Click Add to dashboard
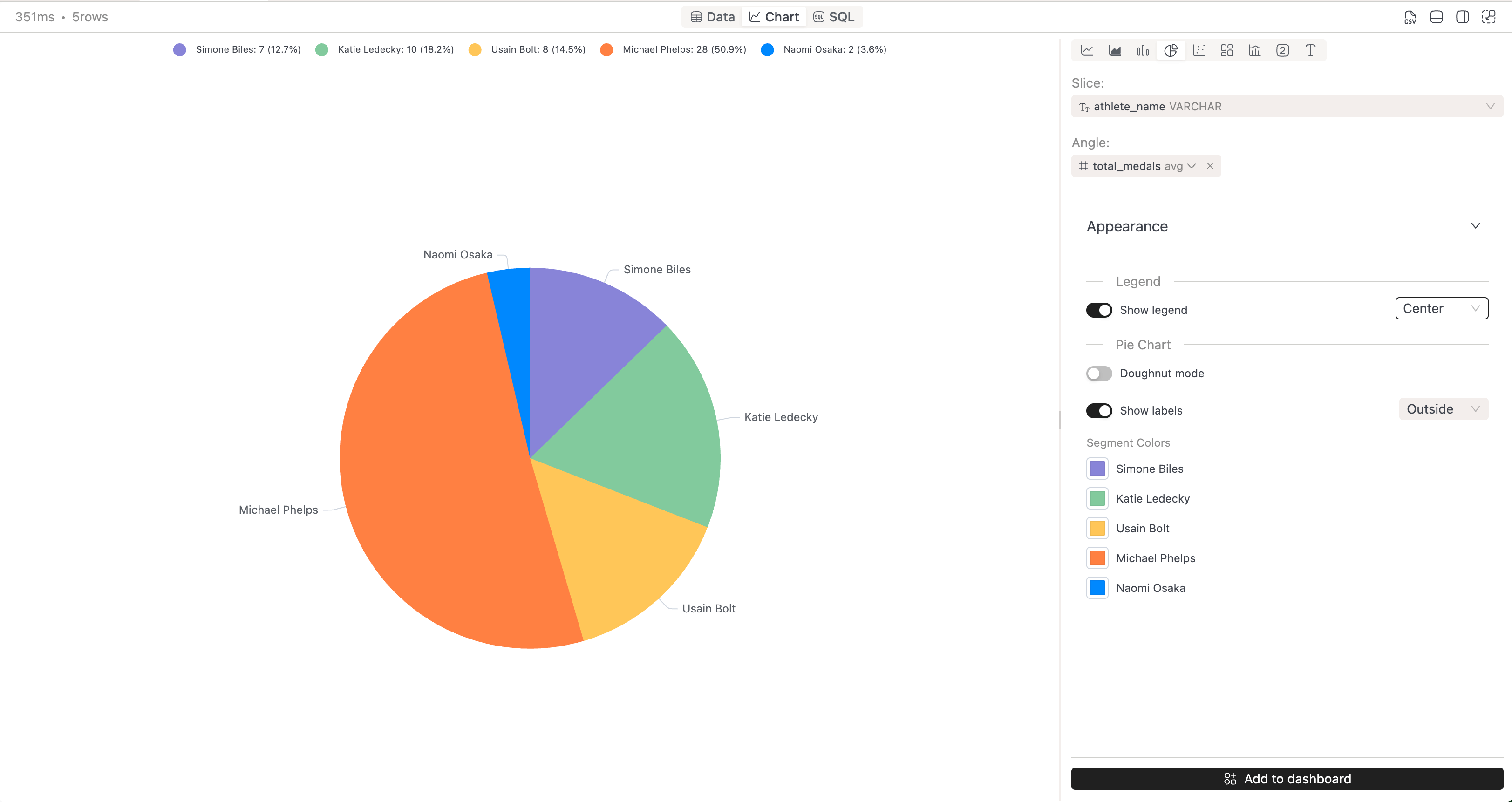The height and width of the screenshot is (802, 1512). (1288, 779)
